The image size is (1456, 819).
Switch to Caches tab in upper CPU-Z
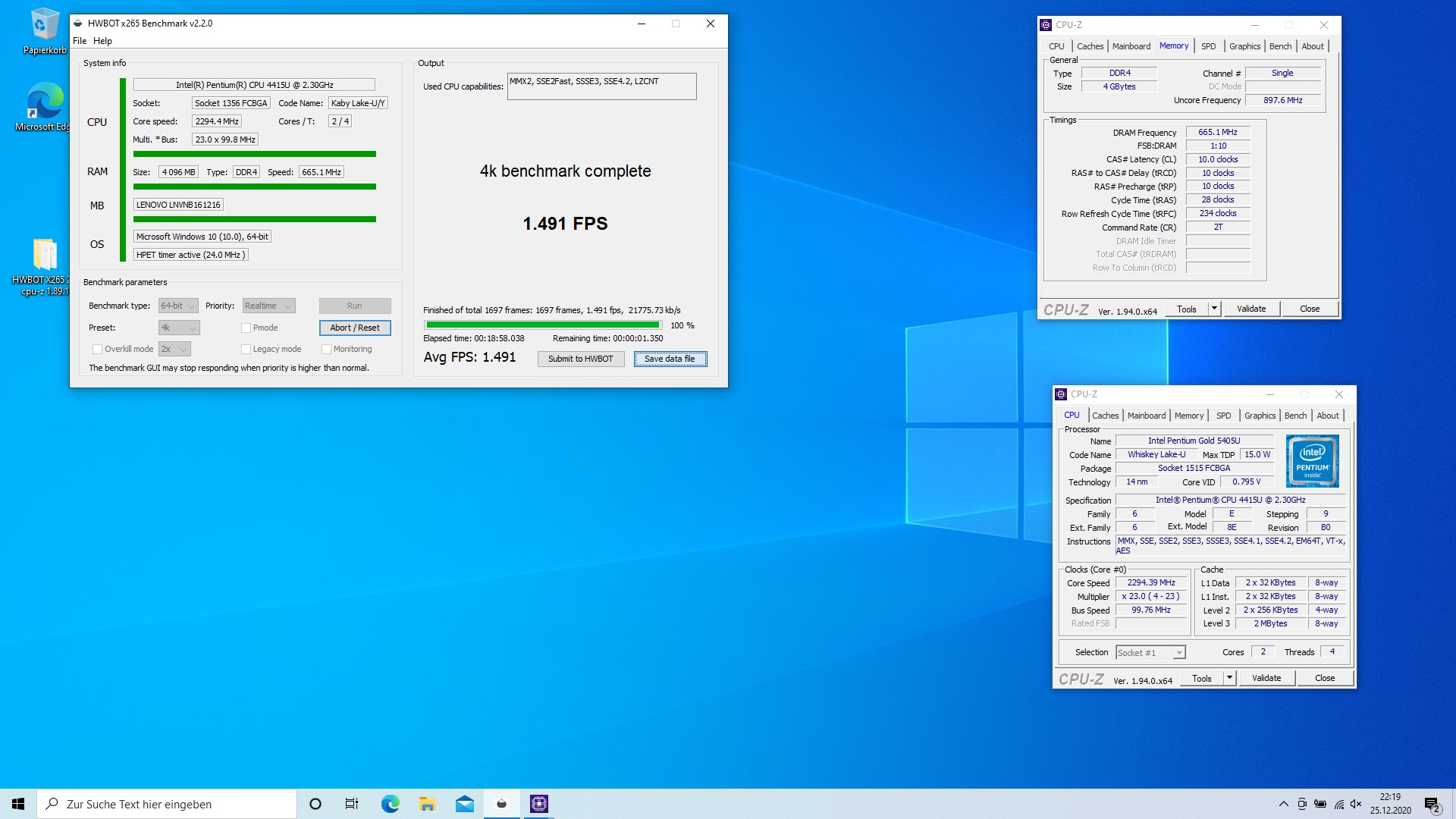click(x=1090, y=46)
